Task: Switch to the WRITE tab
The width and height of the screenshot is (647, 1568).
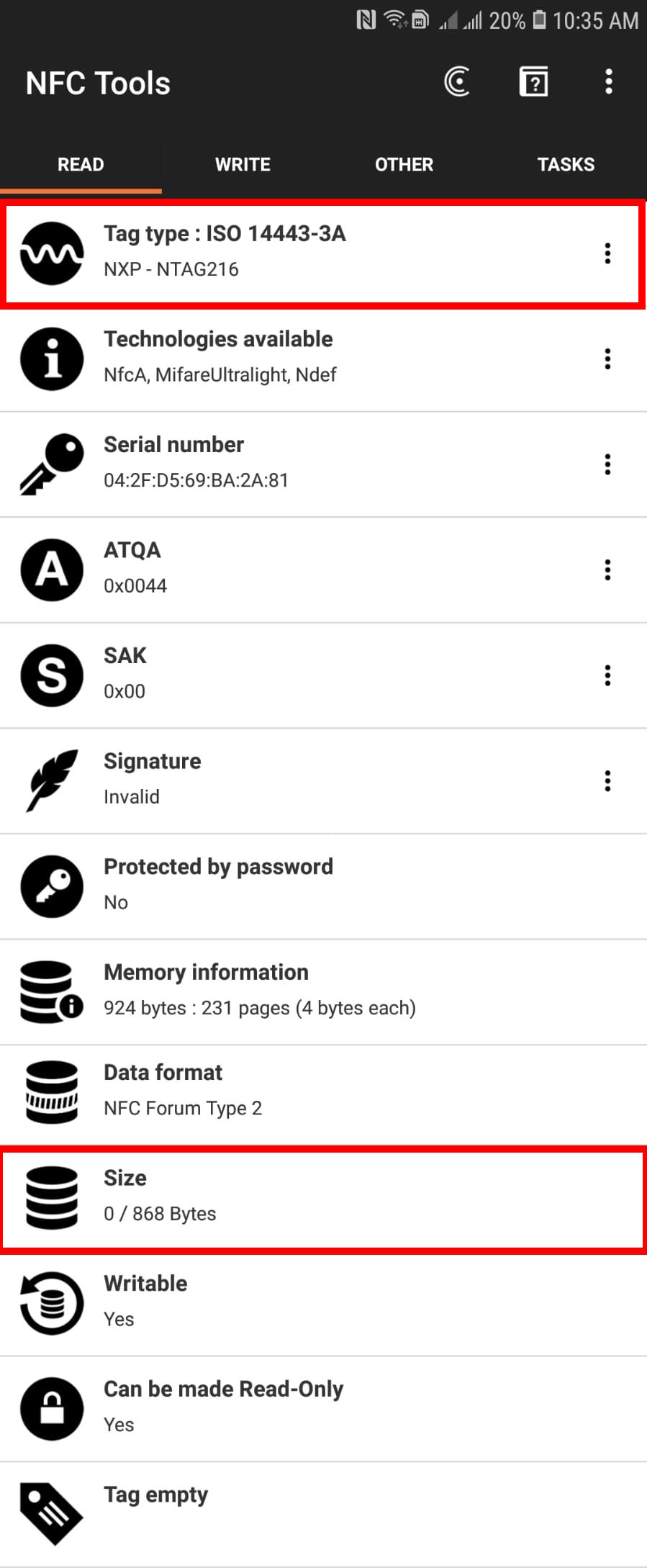Action: tap(243, 164)
